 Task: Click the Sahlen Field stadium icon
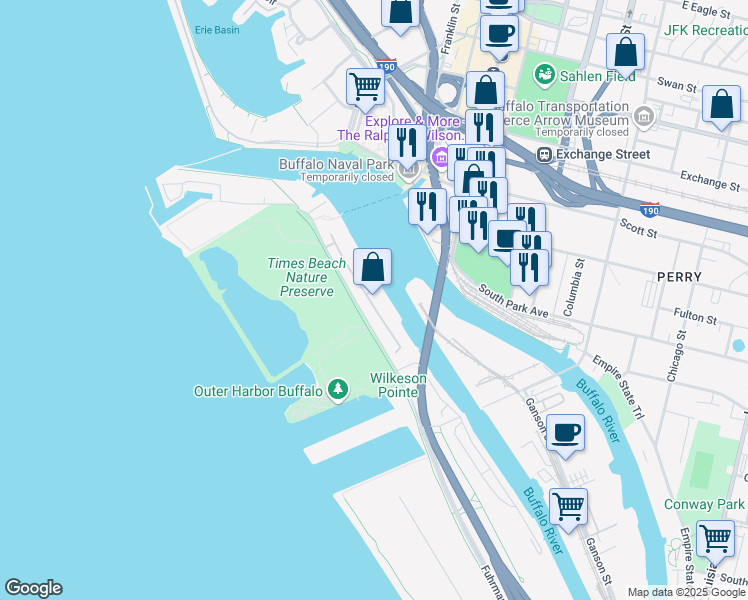(x=544, y=74)
